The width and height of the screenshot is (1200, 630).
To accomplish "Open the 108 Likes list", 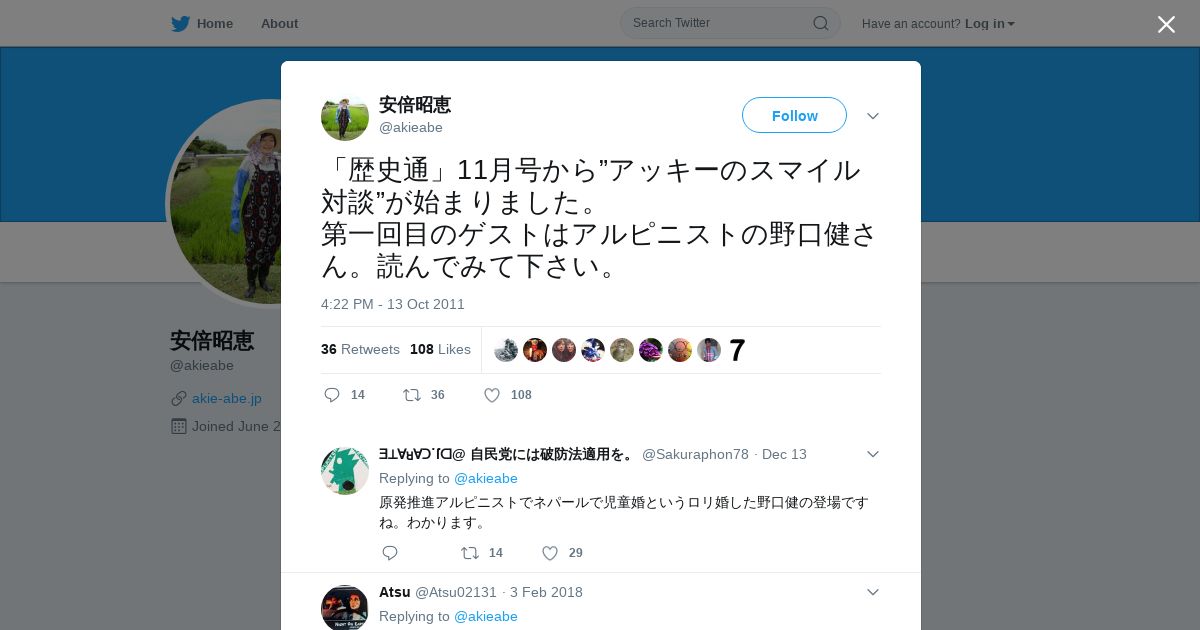I will click(440, 349).
